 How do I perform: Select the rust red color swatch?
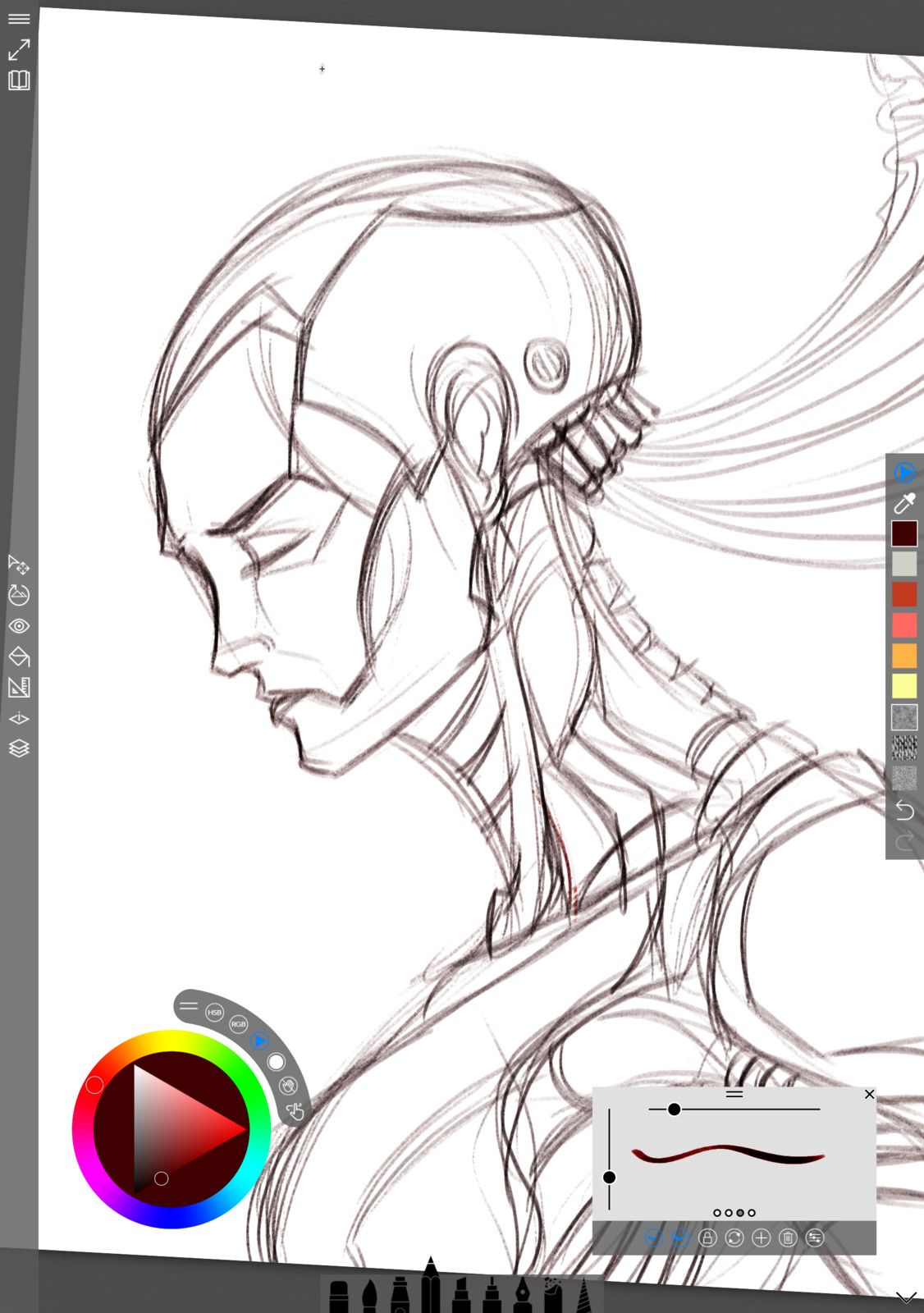coord(904,594)
